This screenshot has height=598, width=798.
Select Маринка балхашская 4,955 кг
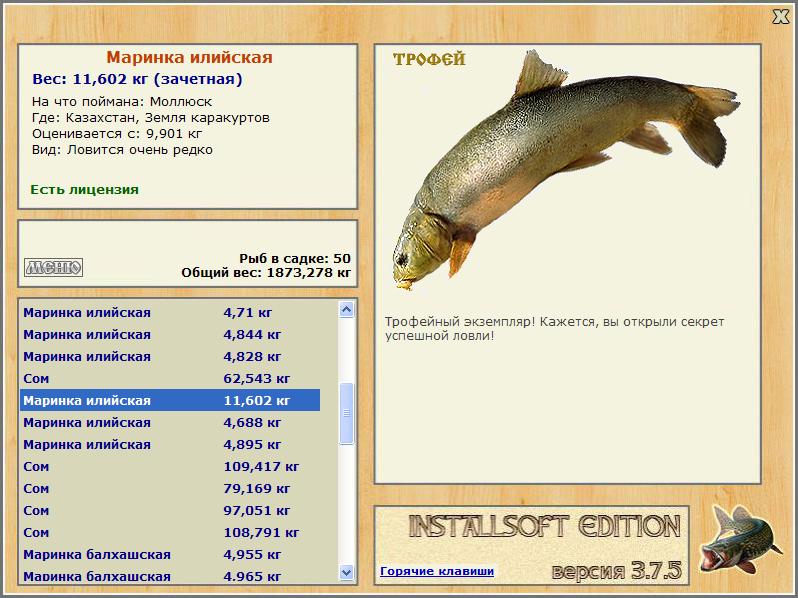coord(170,555)
